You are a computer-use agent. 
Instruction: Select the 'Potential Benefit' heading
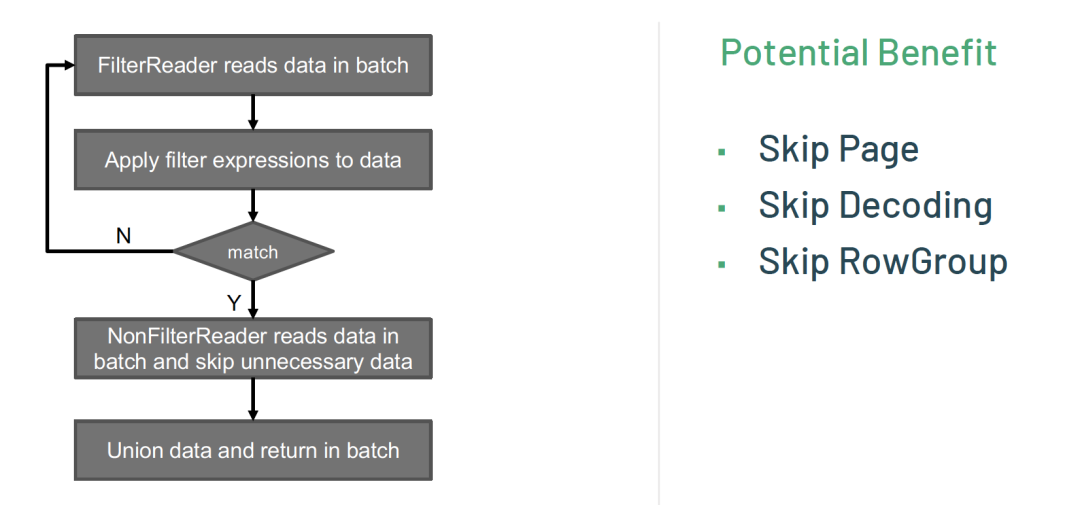pyautogui.click(x=858, y=53)
